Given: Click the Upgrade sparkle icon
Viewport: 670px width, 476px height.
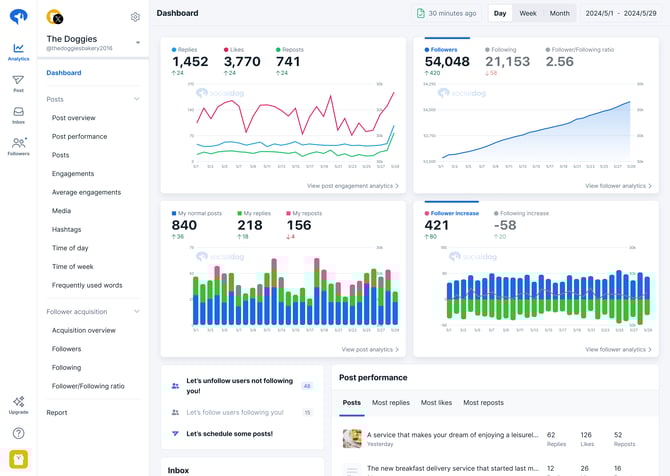Looking at the screenshot, I should click(x=18, y=404).
